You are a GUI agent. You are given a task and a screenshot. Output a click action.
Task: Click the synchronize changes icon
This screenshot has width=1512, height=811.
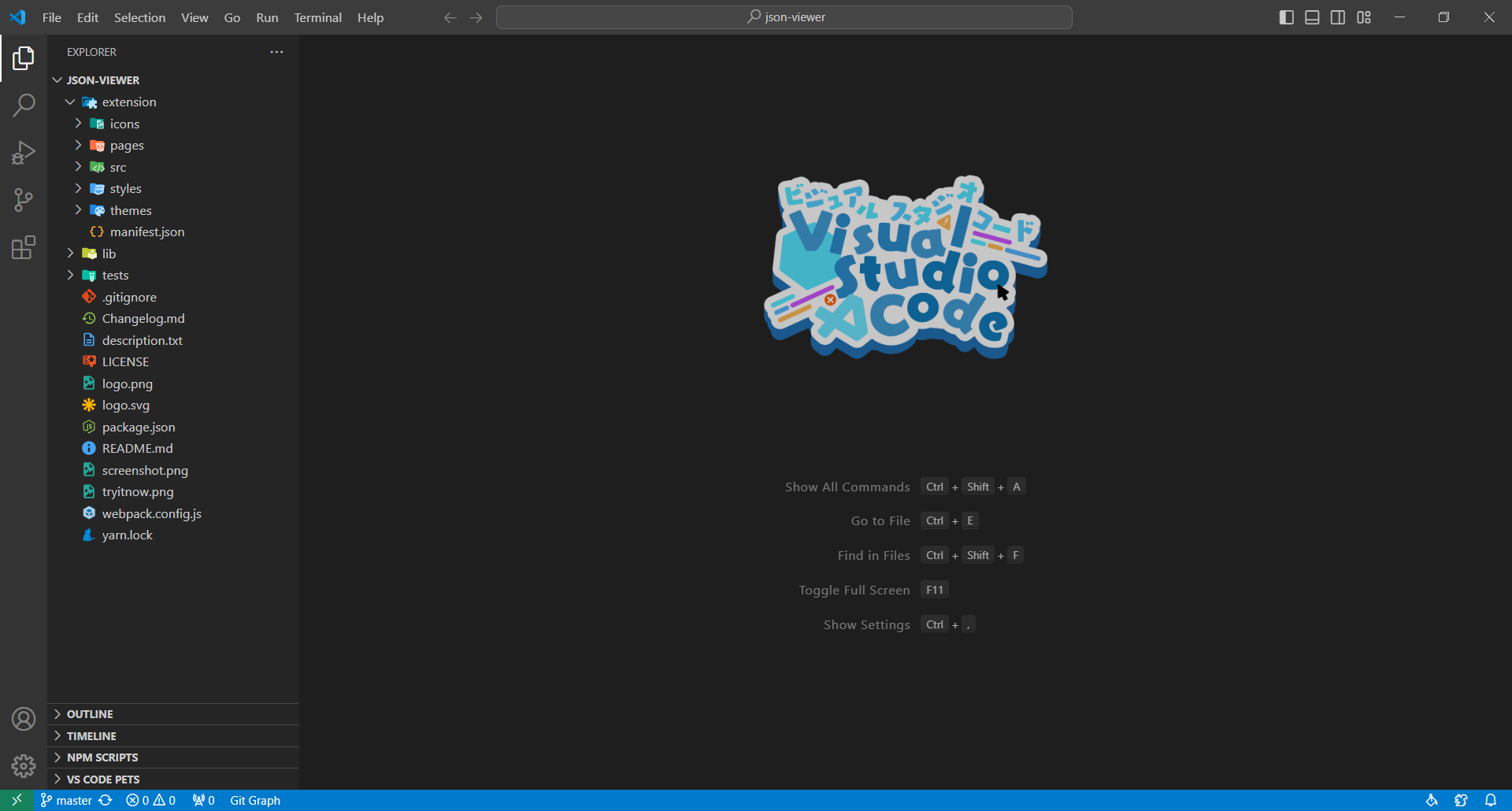click(x=106, y=800)
